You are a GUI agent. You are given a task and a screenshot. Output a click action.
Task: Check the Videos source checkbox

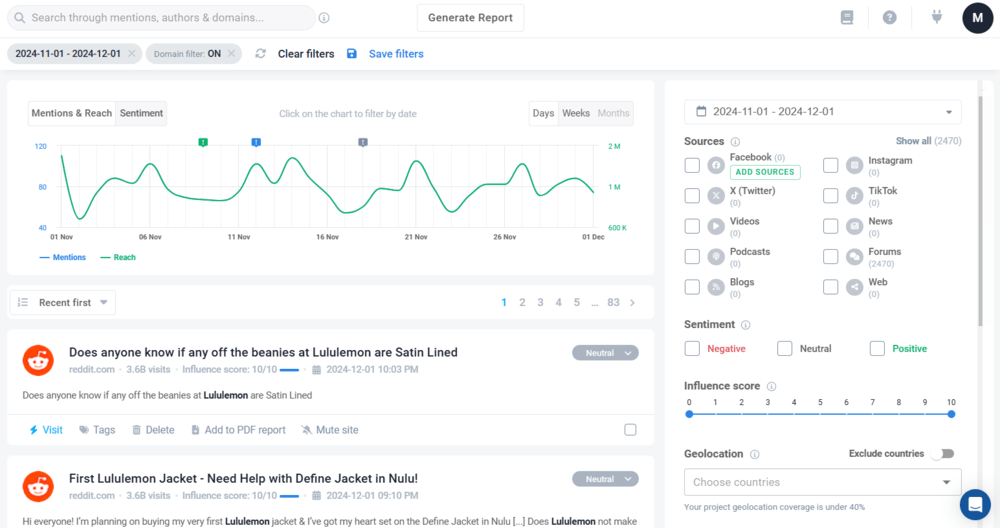[x=692, y=226]
